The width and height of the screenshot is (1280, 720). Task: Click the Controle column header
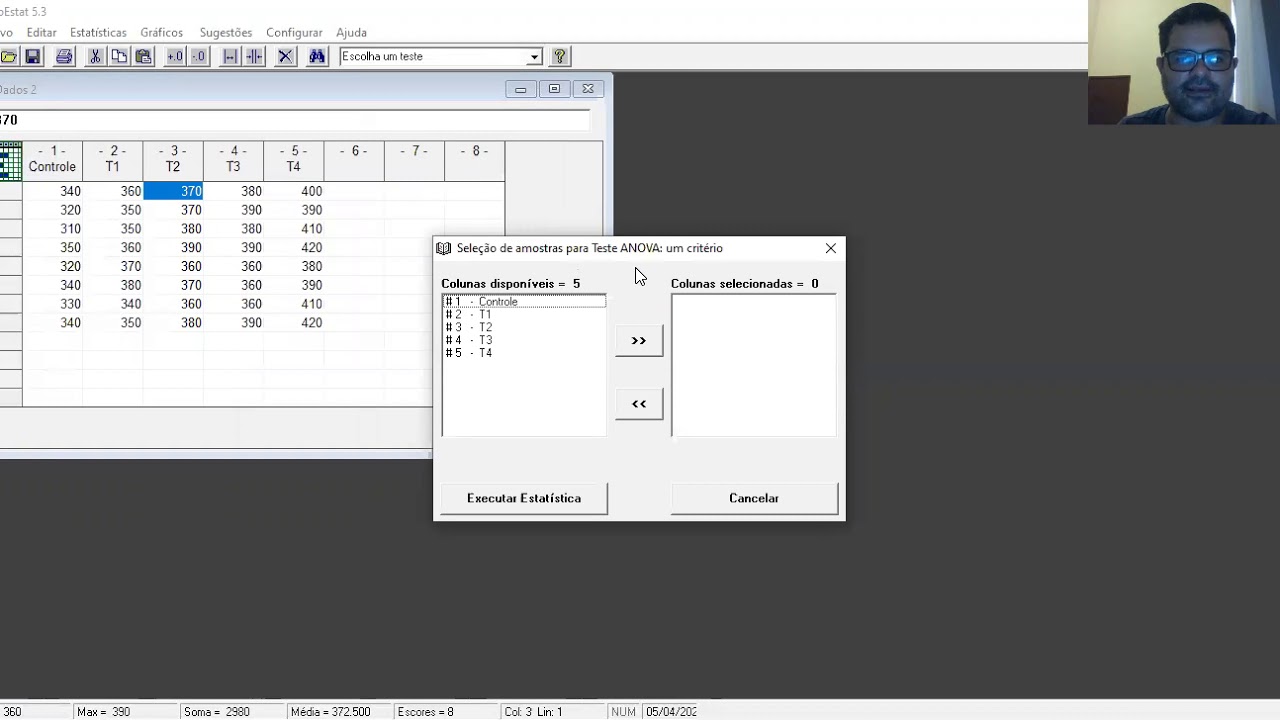52,160
